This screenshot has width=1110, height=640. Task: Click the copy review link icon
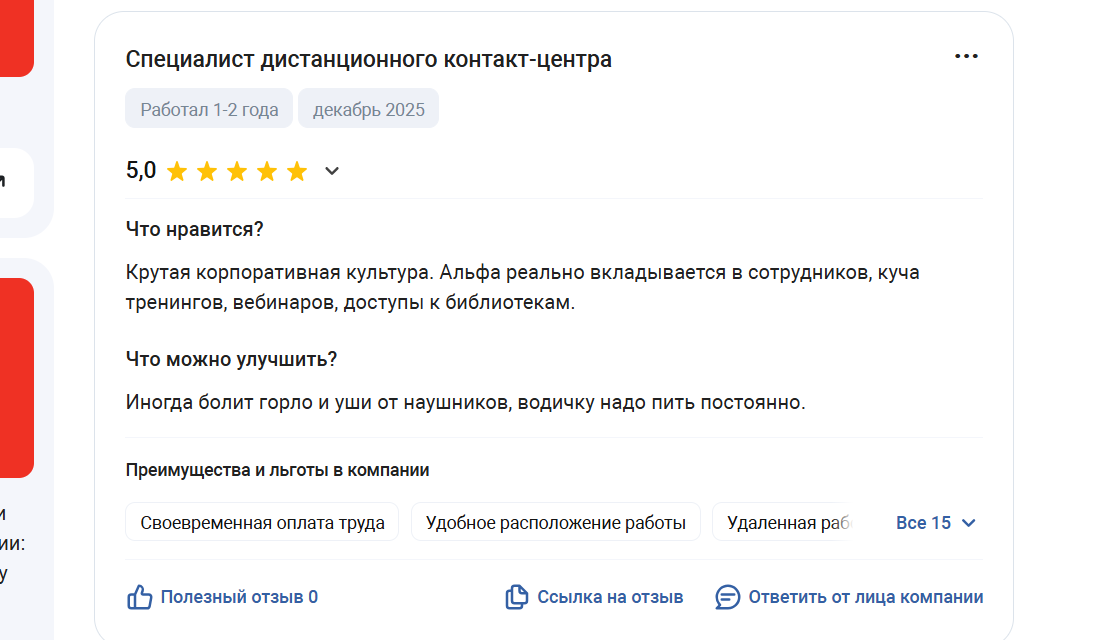(516, 597)
